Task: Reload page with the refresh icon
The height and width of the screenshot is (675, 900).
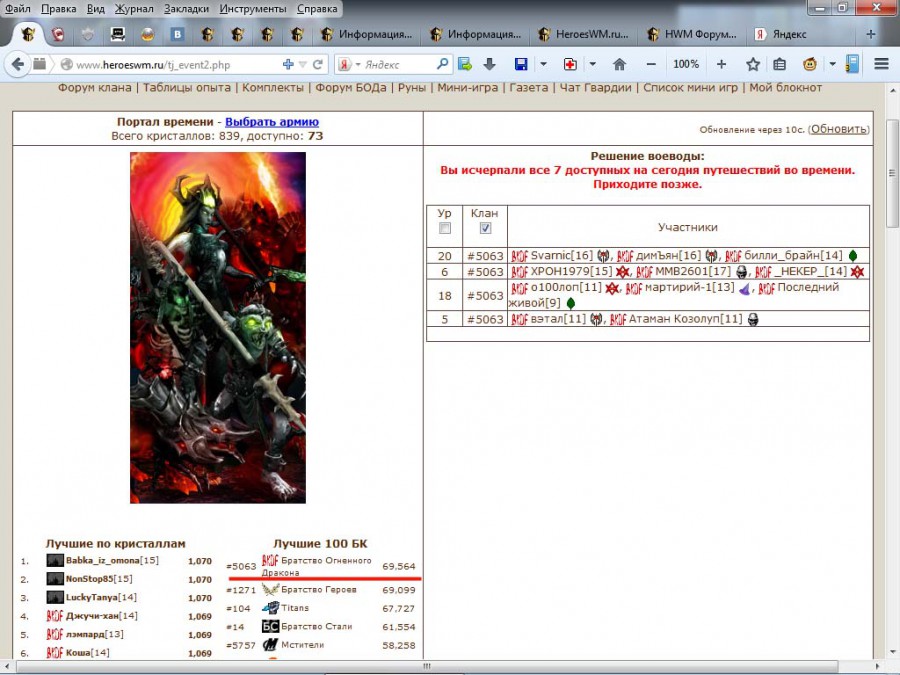Action: point(318,64)
